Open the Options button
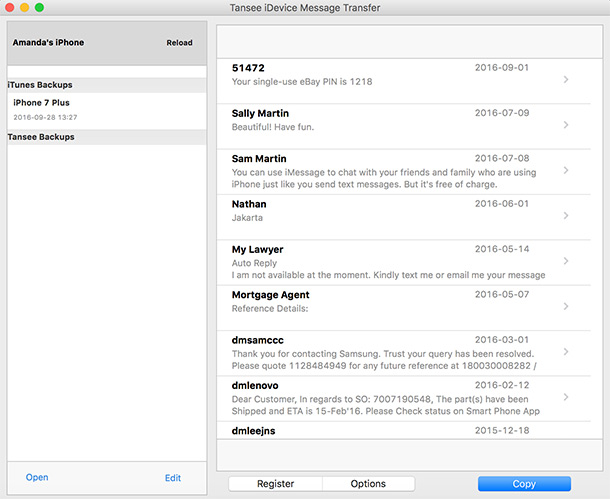 click(368, 484)
